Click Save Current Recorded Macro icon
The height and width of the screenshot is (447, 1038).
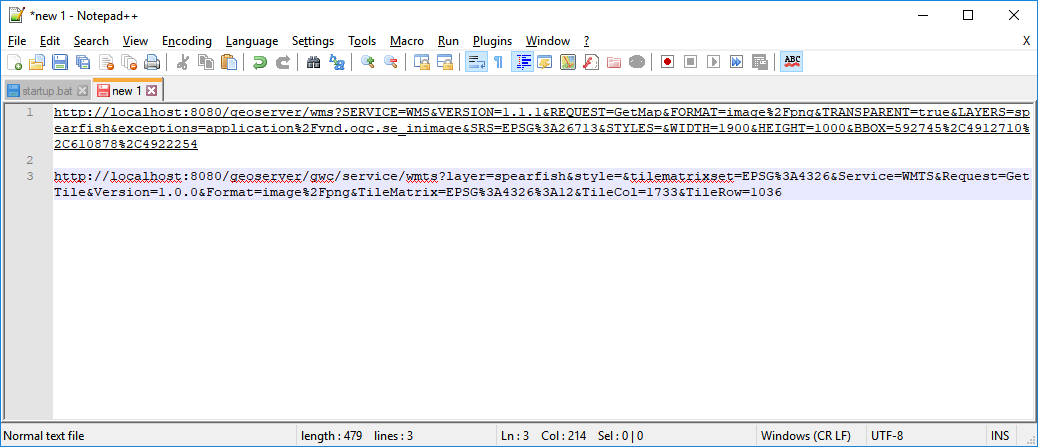tap(759, 62)
